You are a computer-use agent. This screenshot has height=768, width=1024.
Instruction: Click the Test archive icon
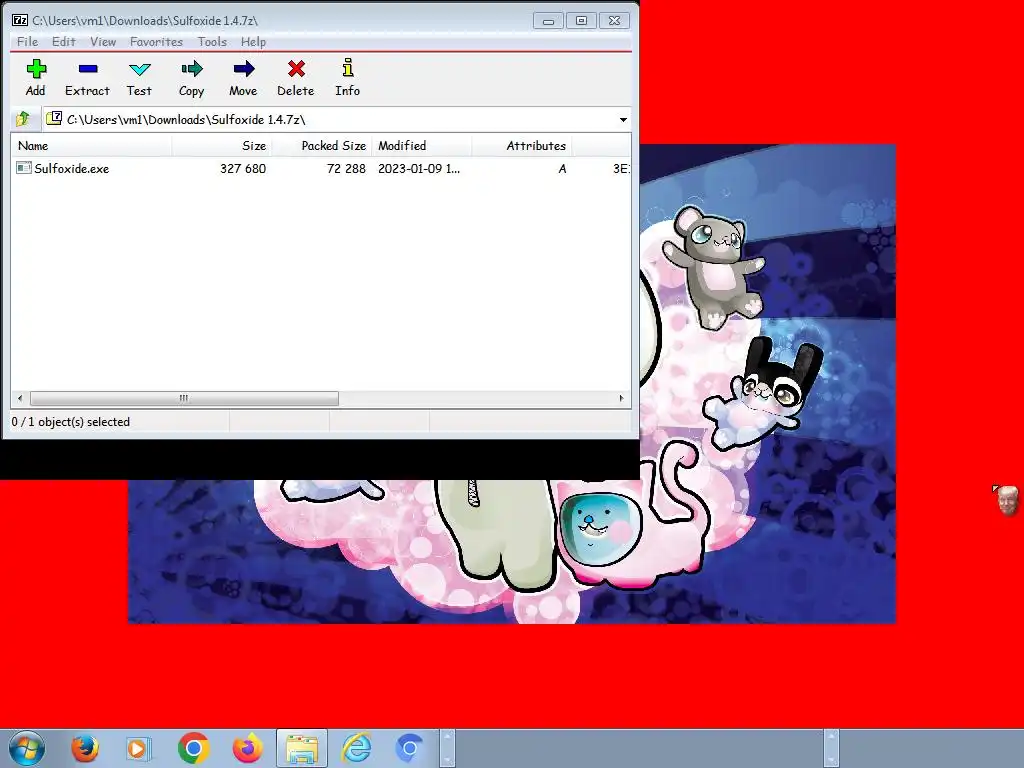click(x=139, y=69)
